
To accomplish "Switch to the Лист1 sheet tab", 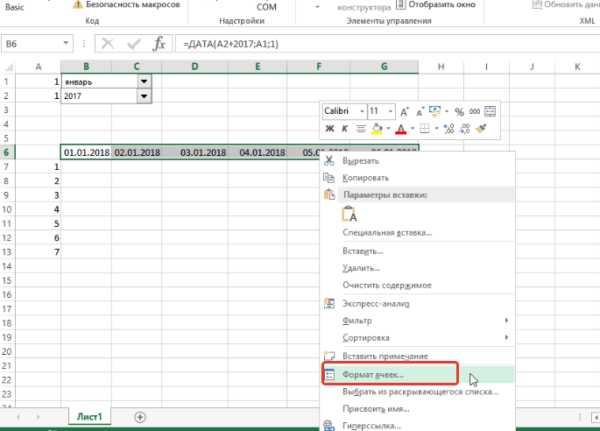I will coord(91,416).
